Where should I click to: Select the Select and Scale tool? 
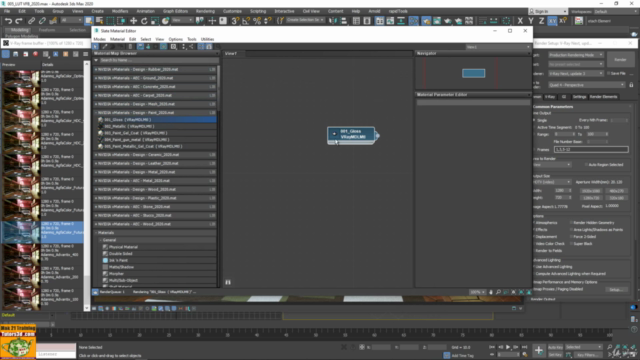[155, 21]
